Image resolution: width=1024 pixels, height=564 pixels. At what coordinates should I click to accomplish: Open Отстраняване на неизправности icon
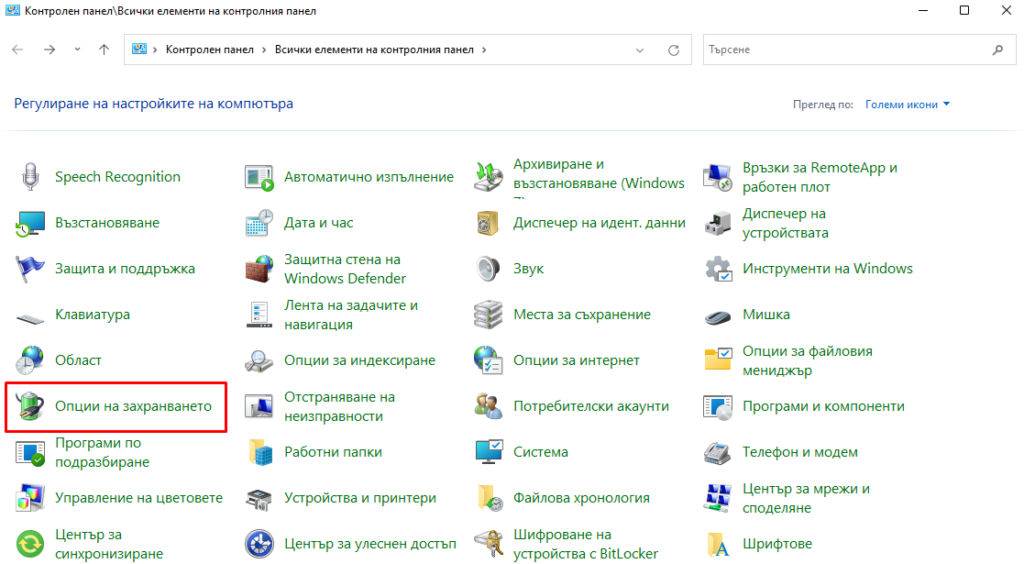[259, 406]
